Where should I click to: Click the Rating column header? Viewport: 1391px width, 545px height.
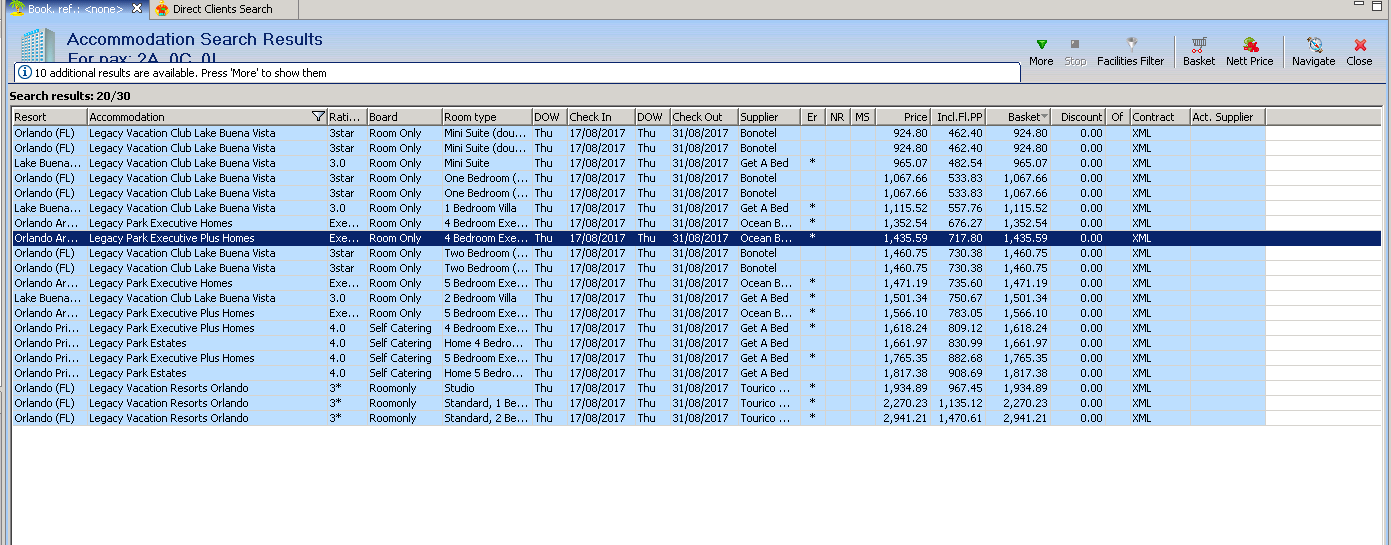[346, 117]
